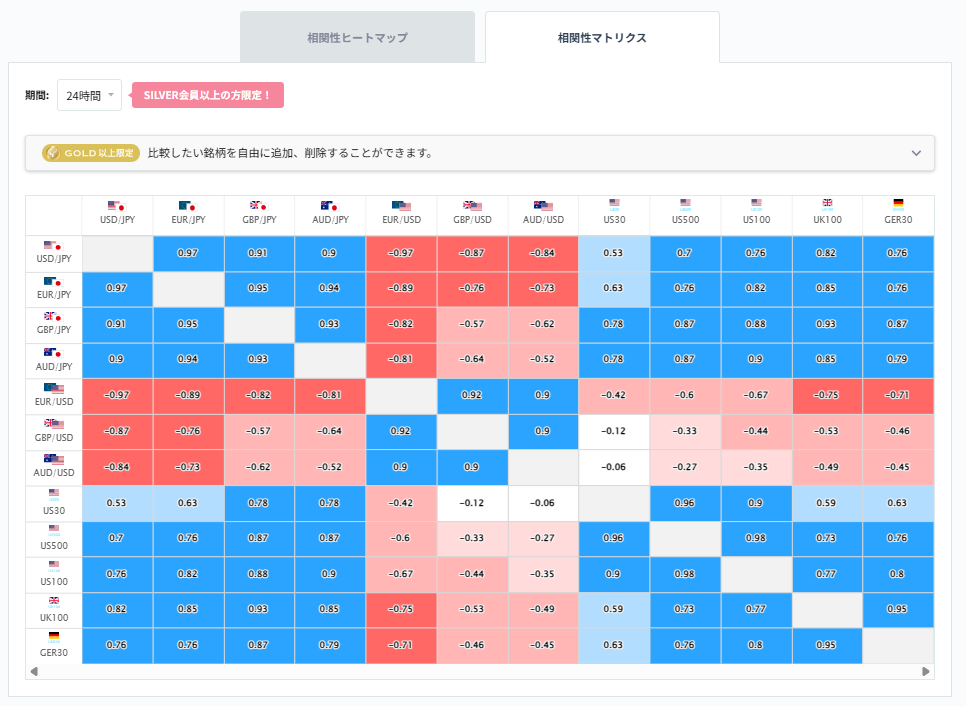Viewport: 966px width, 706px height.
Task: Click the 0.97 USD/JPY-EUR/JPY correlation cell
Action: pos(188,253)
